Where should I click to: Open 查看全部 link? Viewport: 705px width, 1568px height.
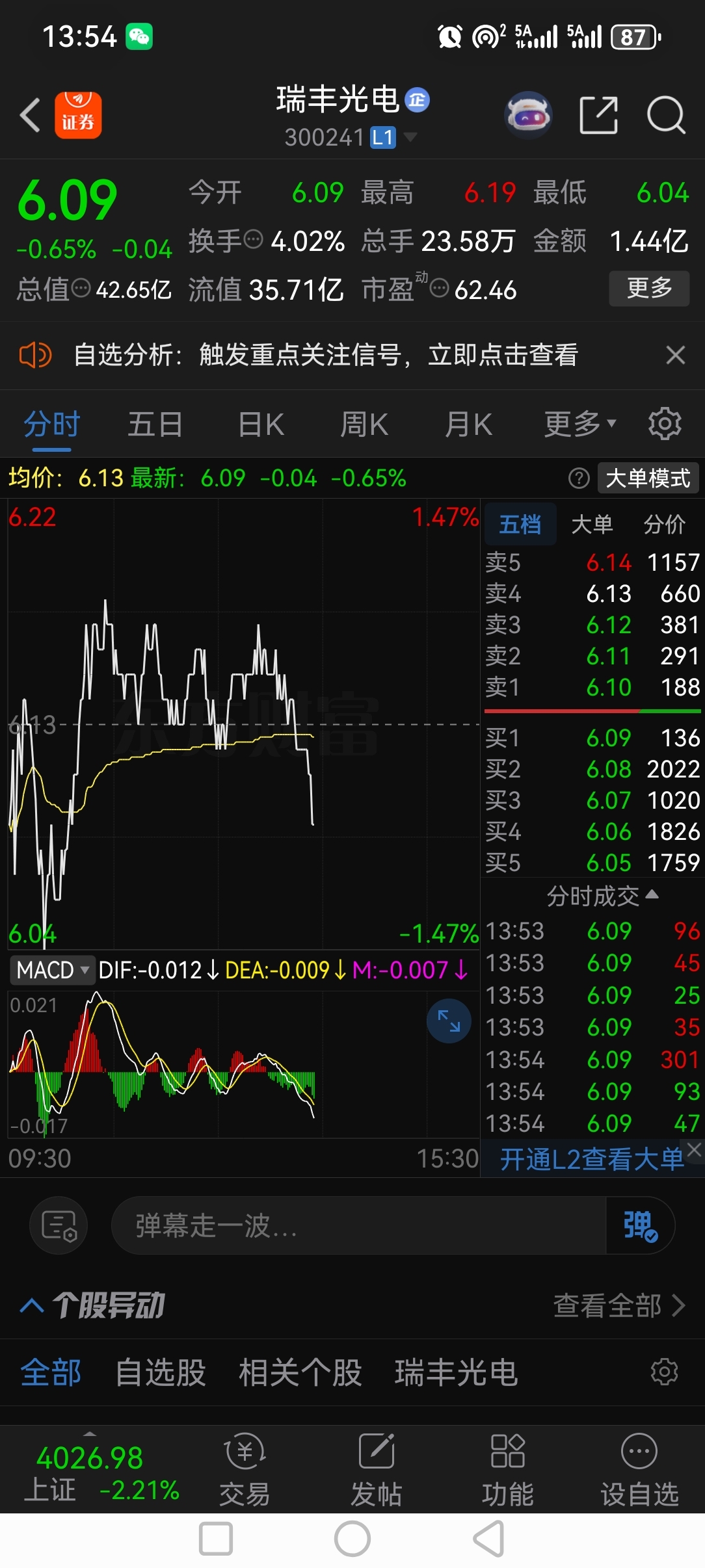click(619, 1305)
